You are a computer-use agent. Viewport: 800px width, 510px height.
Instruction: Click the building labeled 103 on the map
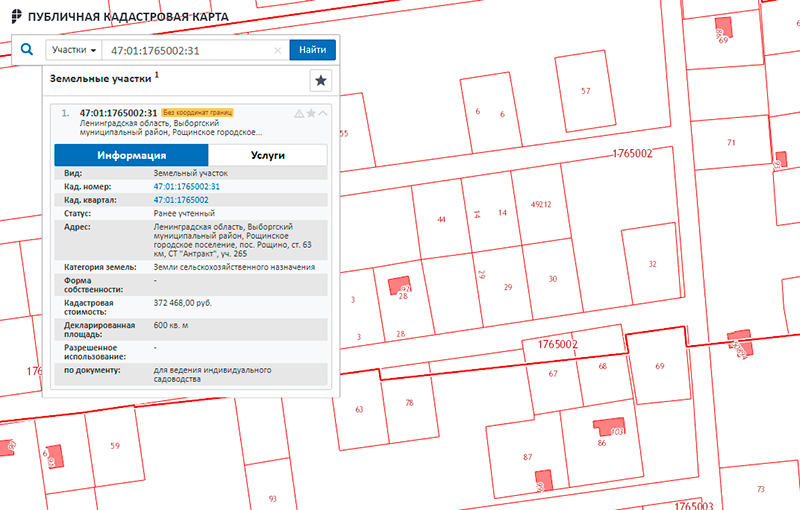coord(610,427)
